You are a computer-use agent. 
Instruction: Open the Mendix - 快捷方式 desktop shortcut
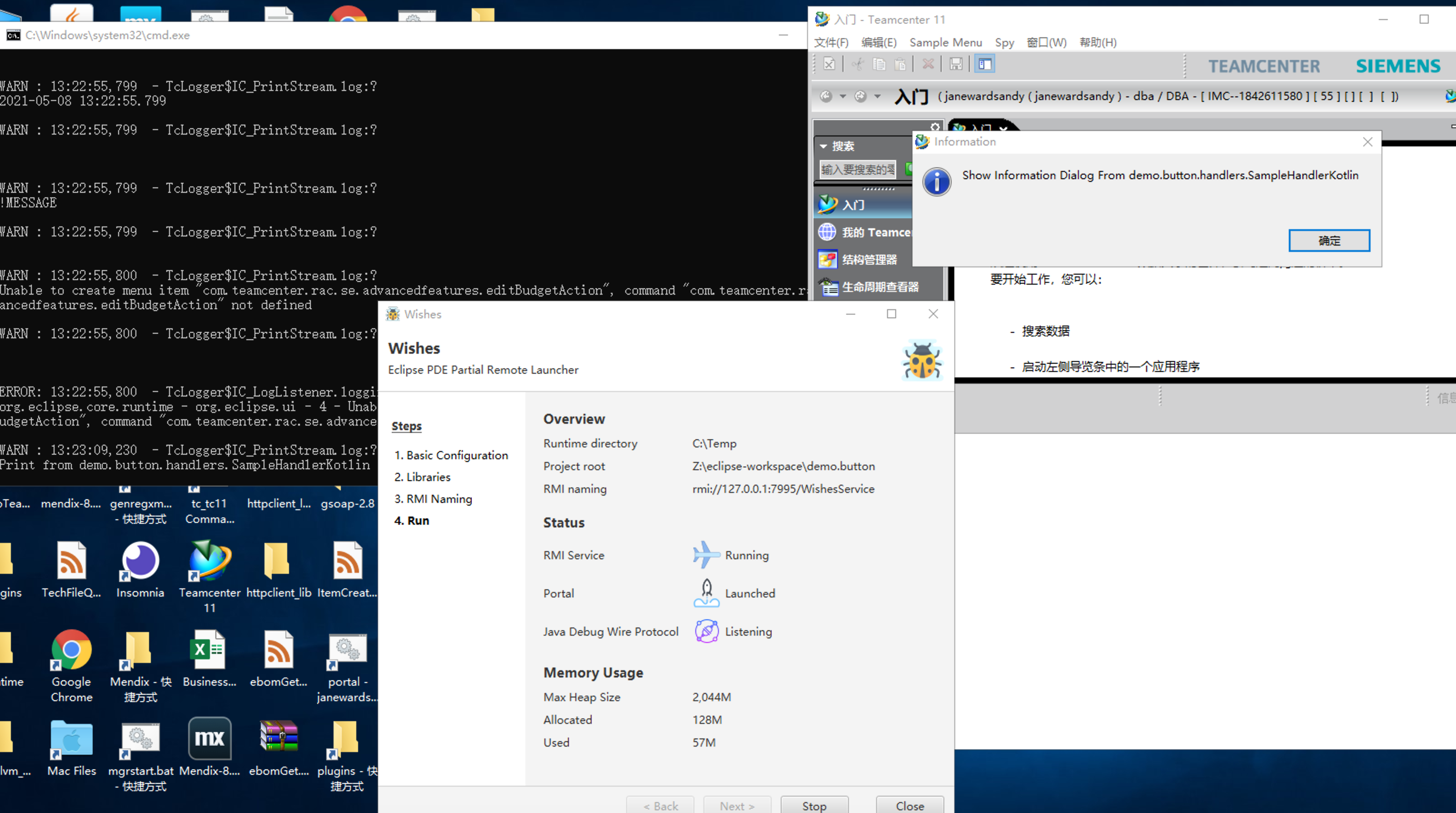(140, 666)
